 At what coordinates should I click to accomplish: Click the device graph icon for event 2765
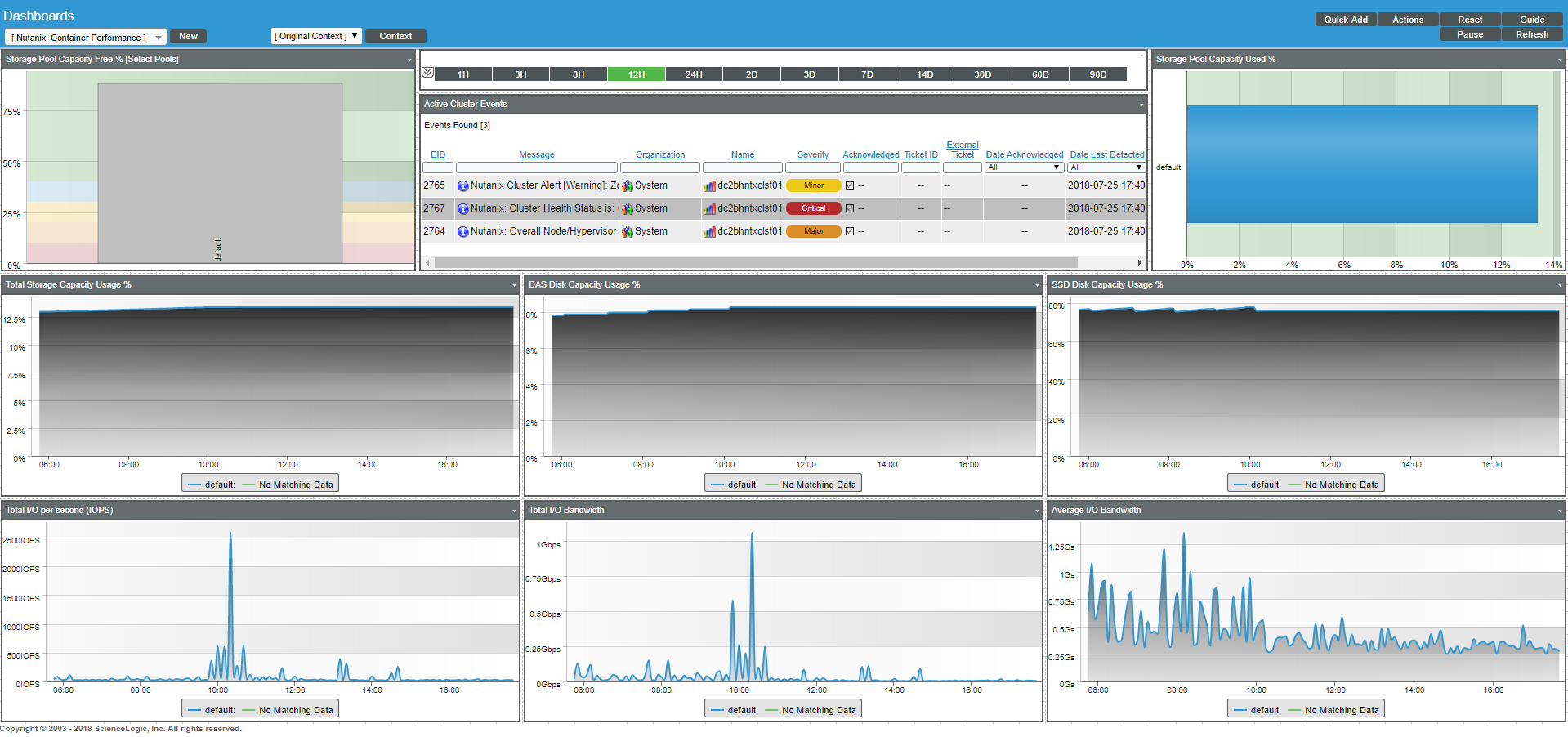(x=709, y=186)
